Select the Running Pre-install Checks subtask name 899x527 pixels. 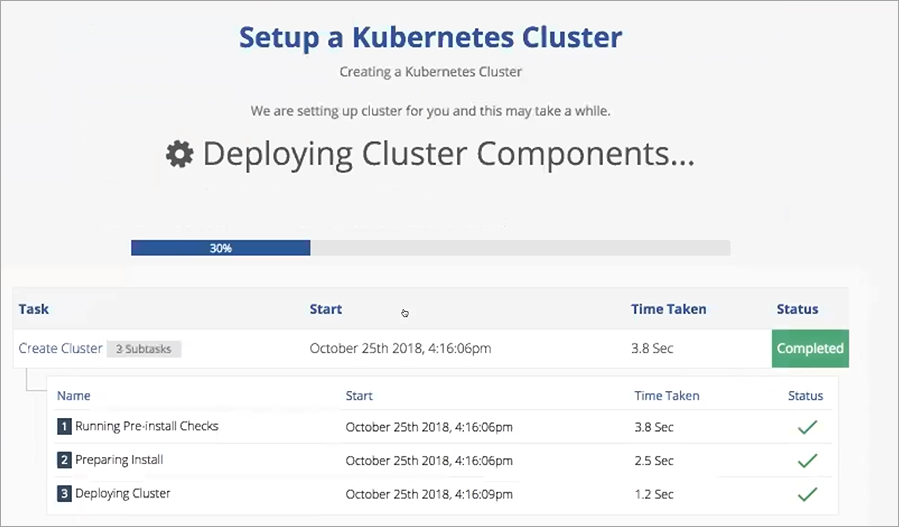coord(147,426)
